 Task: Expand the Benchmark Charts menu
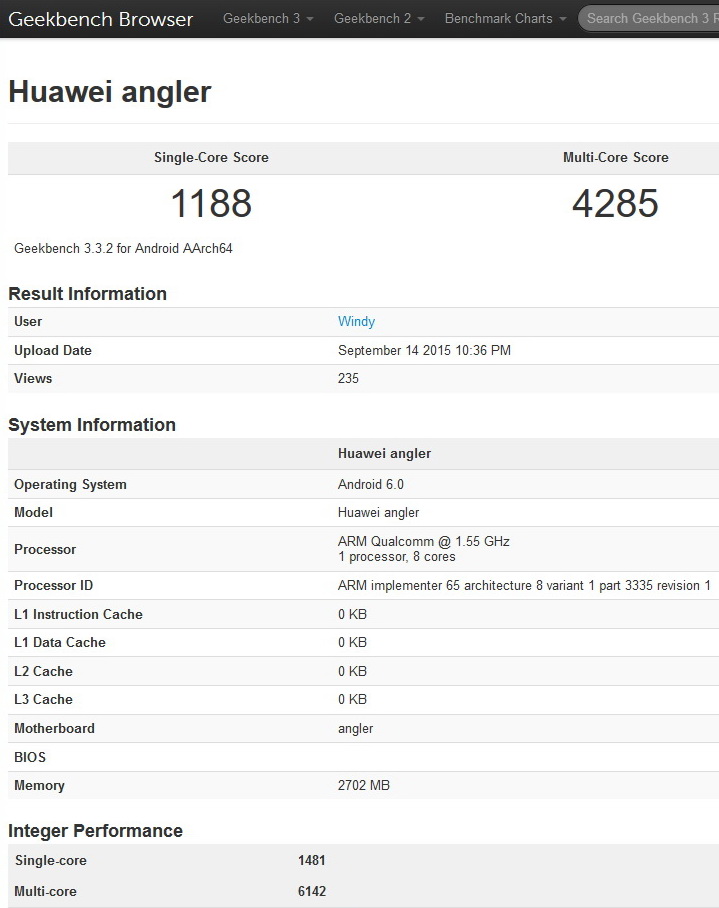coord(505,19)
